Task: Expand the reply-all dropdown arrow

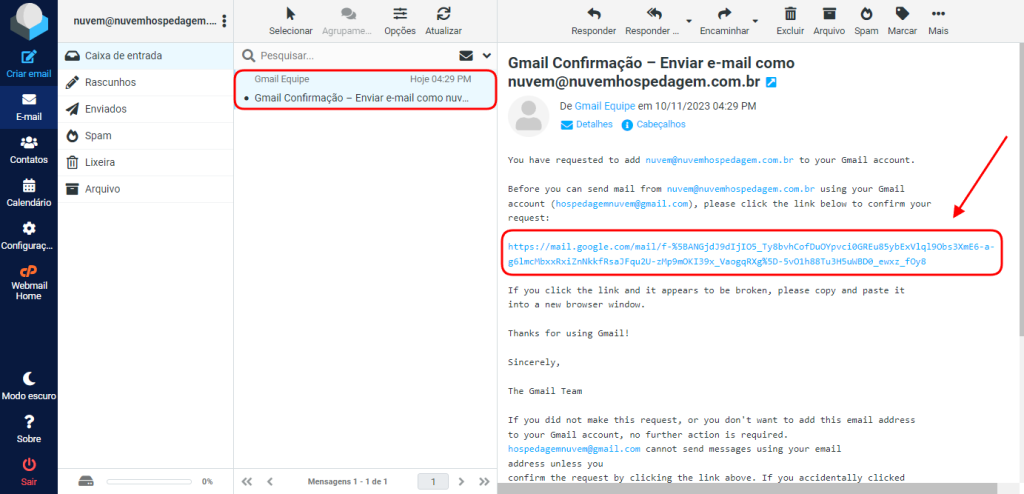Action: [x=688, y=21]
